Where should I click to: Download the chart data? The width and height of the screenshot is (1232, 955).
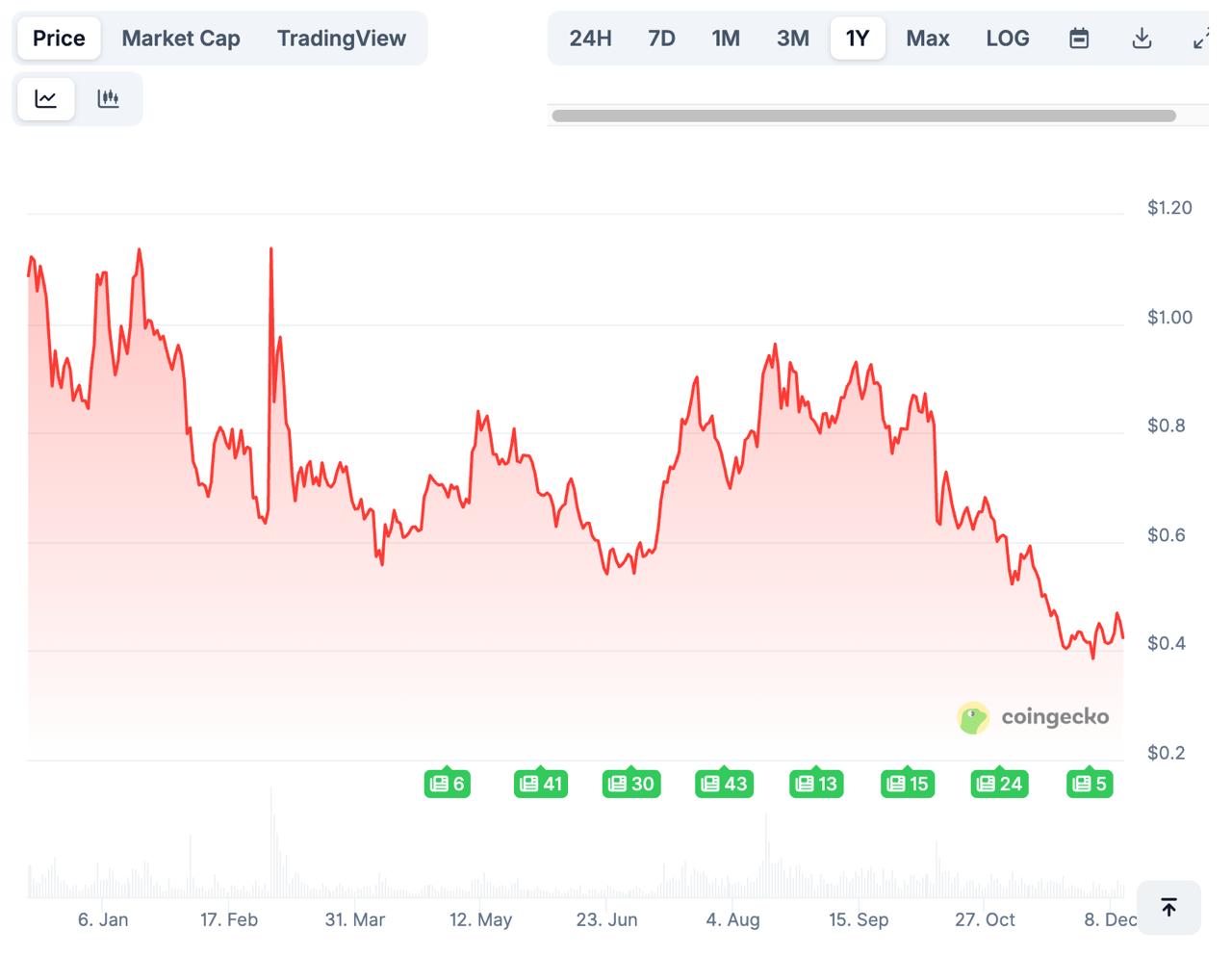(x=1142, y=39)
